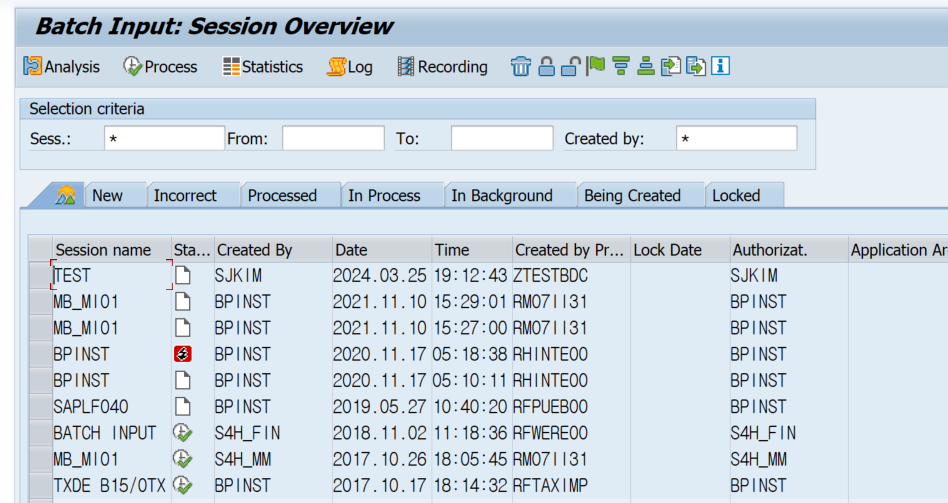Screen dimensions: 948x503
Task: Switch to the In Process tab
Action: 392,195
